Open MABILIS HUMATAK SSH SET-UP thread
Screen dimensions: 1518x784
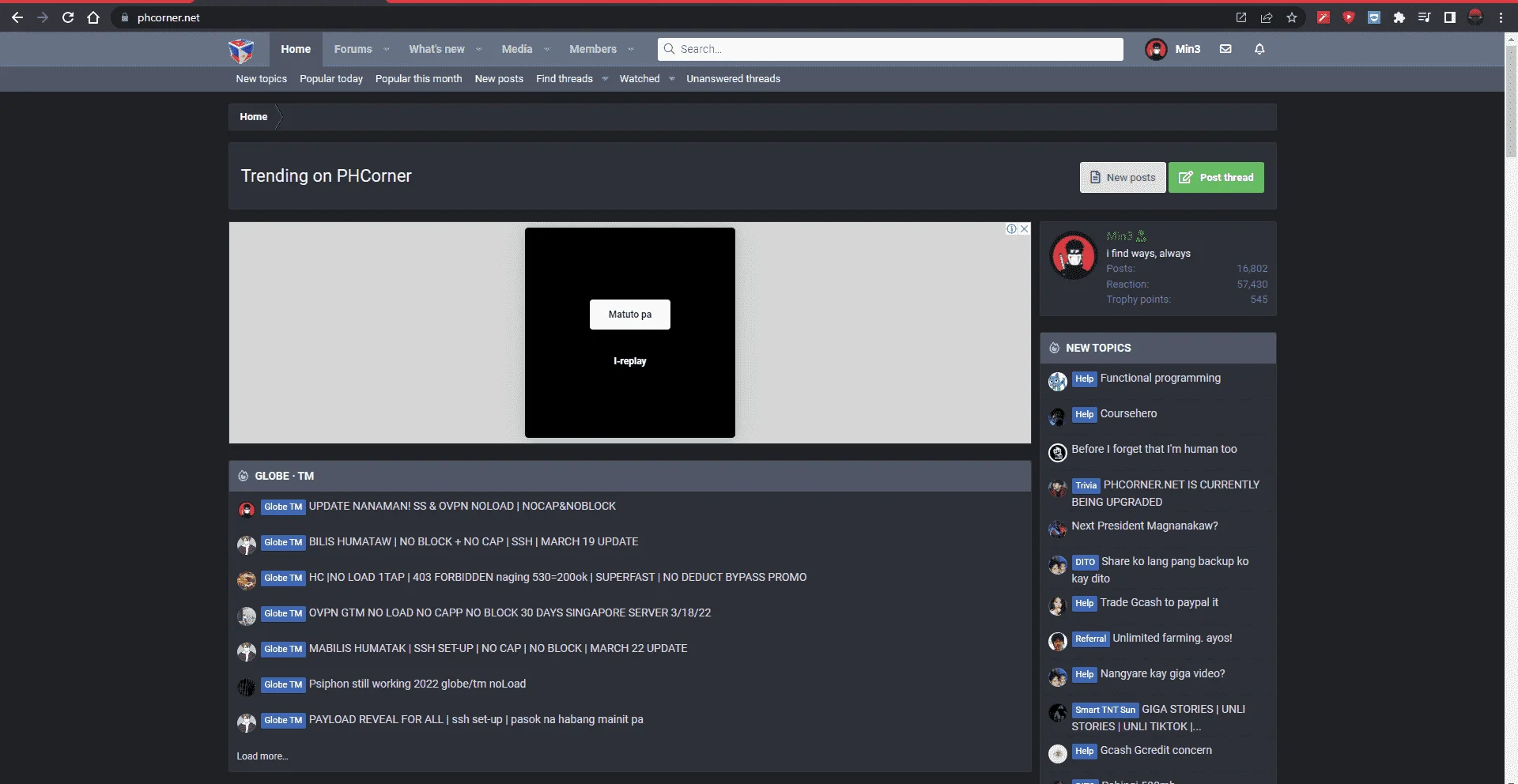(498, 648)
